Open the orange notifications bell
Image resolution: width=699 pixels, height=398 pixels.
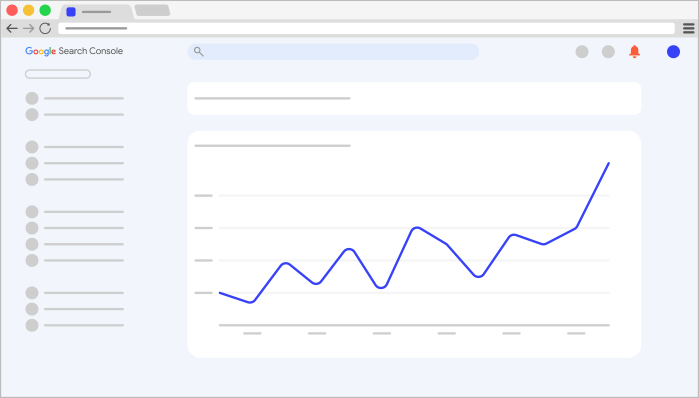[634, 52]
